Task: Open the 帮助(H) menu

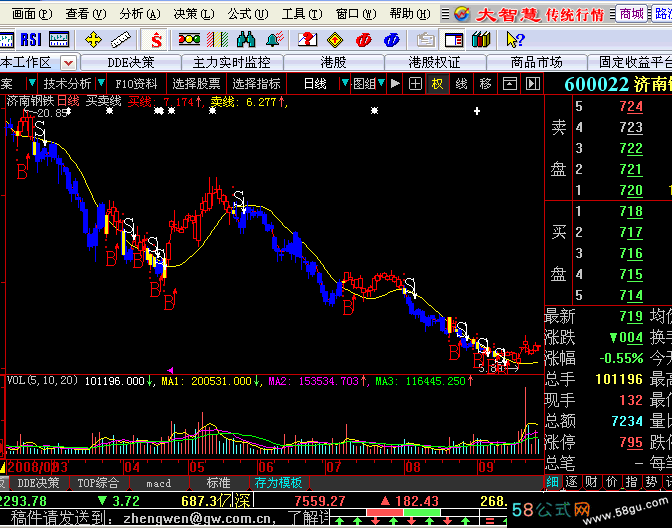Action: coord(410,14)
